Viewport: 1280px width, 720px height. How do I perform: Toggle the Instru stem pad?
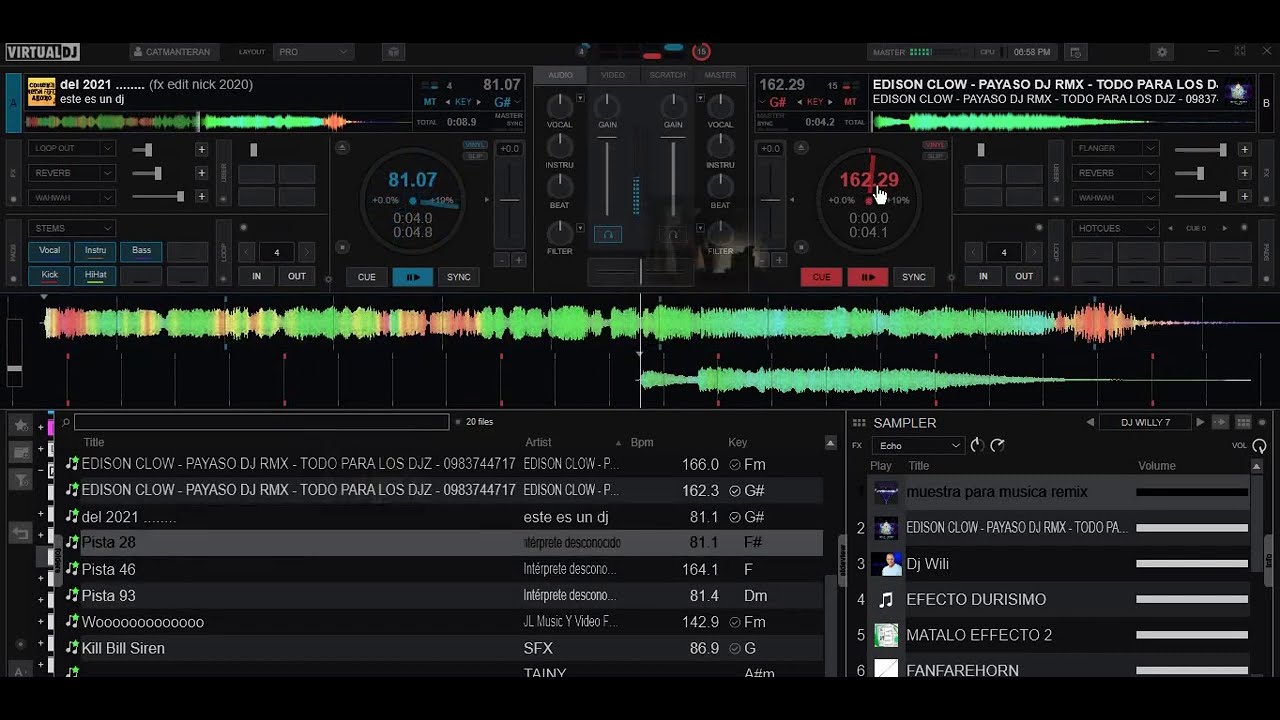pyautogui.click(x=95, y=251)
